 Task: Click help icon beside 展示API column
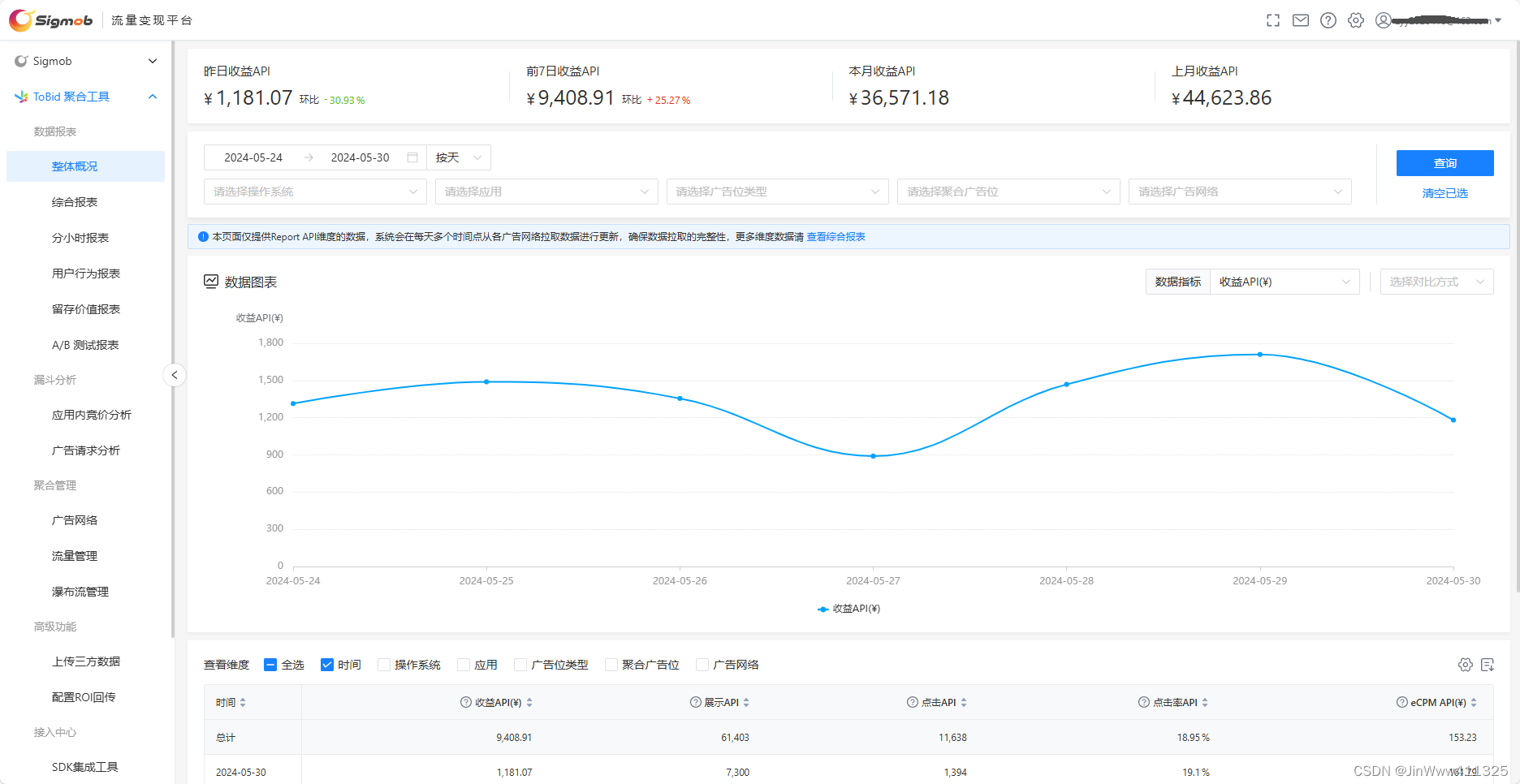click(x=696, y=702)
